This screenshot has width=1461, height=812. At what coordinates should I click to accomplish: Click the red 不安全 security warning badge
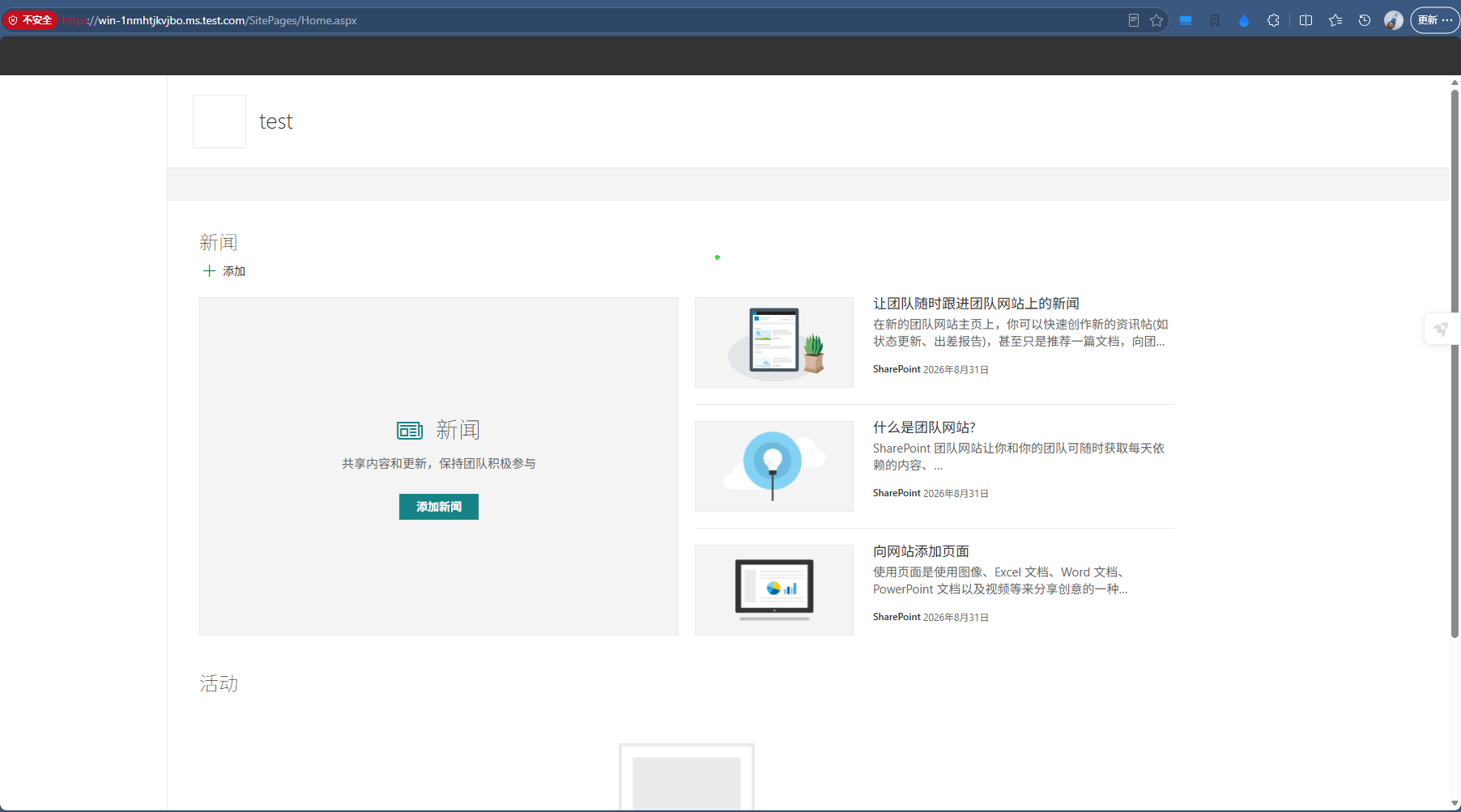[31, 20]
